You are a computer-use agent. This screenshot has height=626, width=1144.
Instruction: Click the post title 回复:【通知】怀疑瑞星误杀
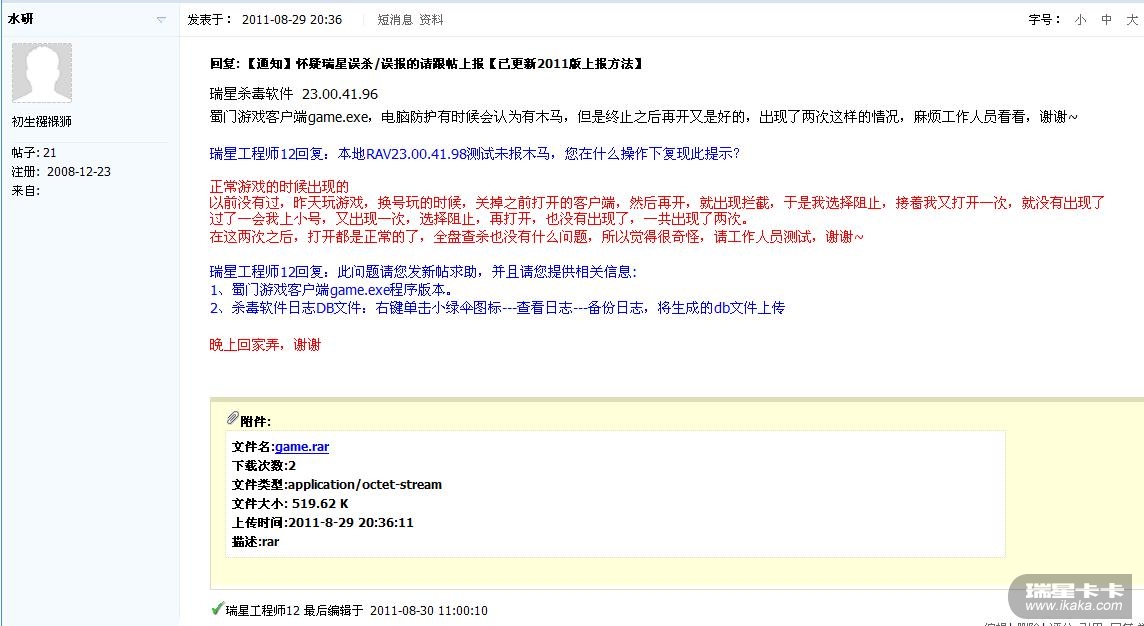click(427, 64)
